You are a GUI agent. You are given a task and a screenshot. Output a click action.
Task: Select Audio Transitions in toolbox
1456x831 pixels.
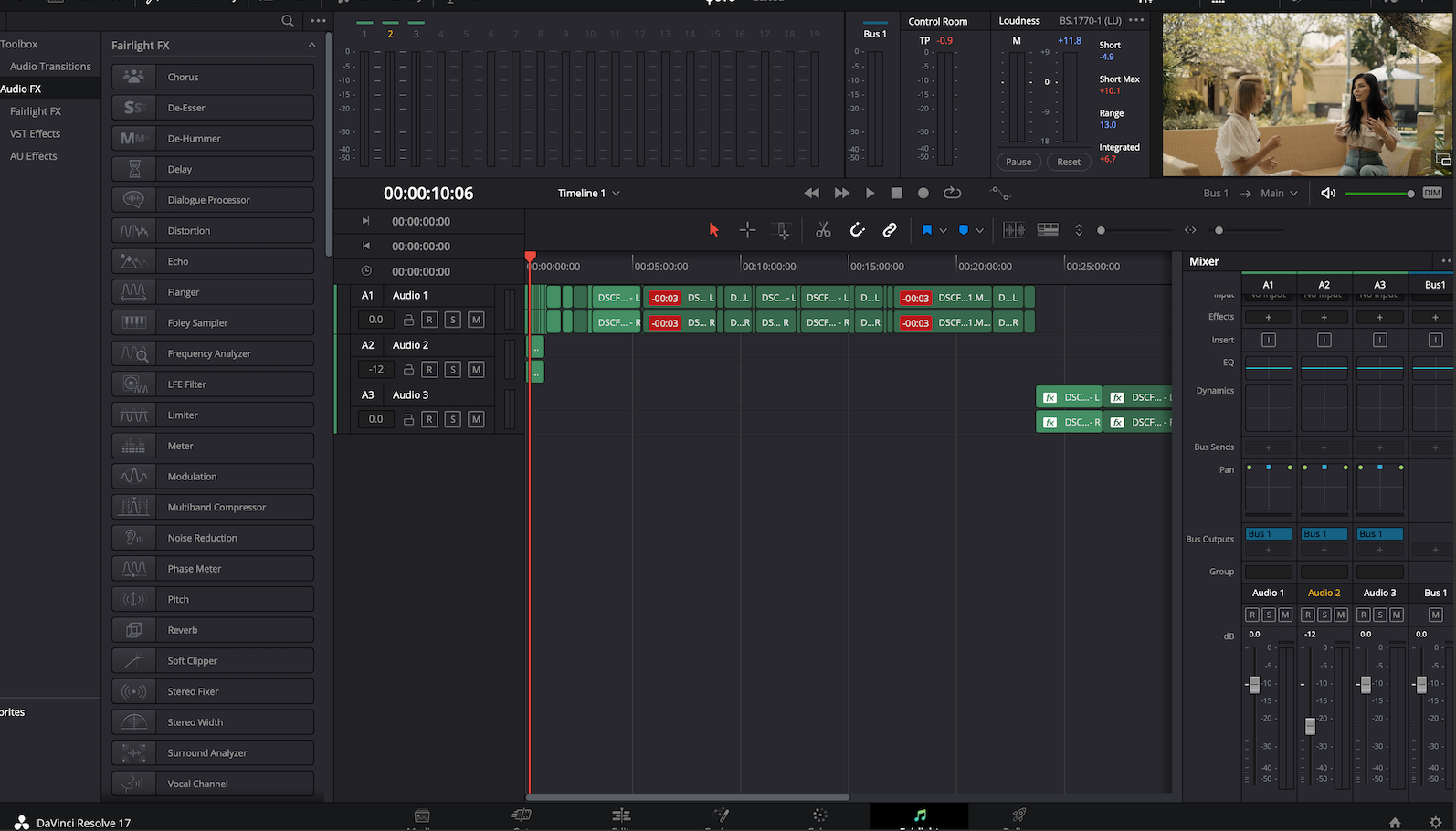50,67
